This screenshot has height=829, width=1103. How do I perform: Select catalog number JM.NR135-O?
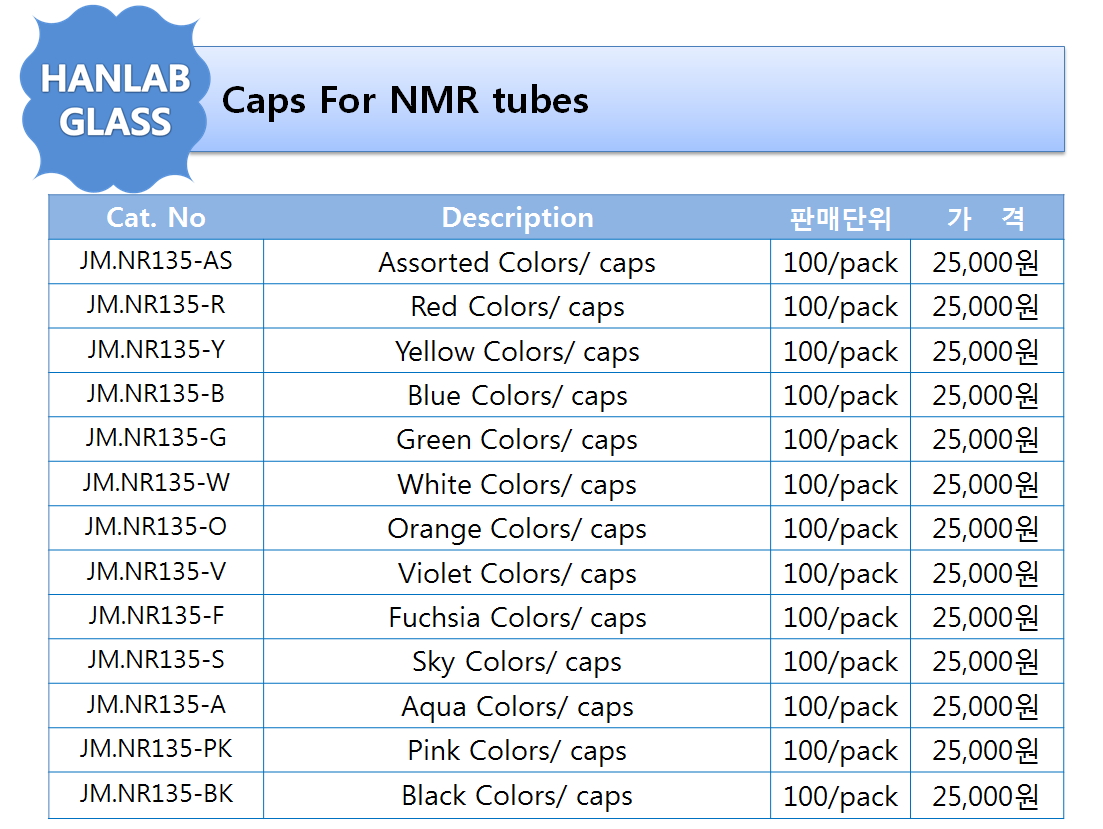point(155,527)
